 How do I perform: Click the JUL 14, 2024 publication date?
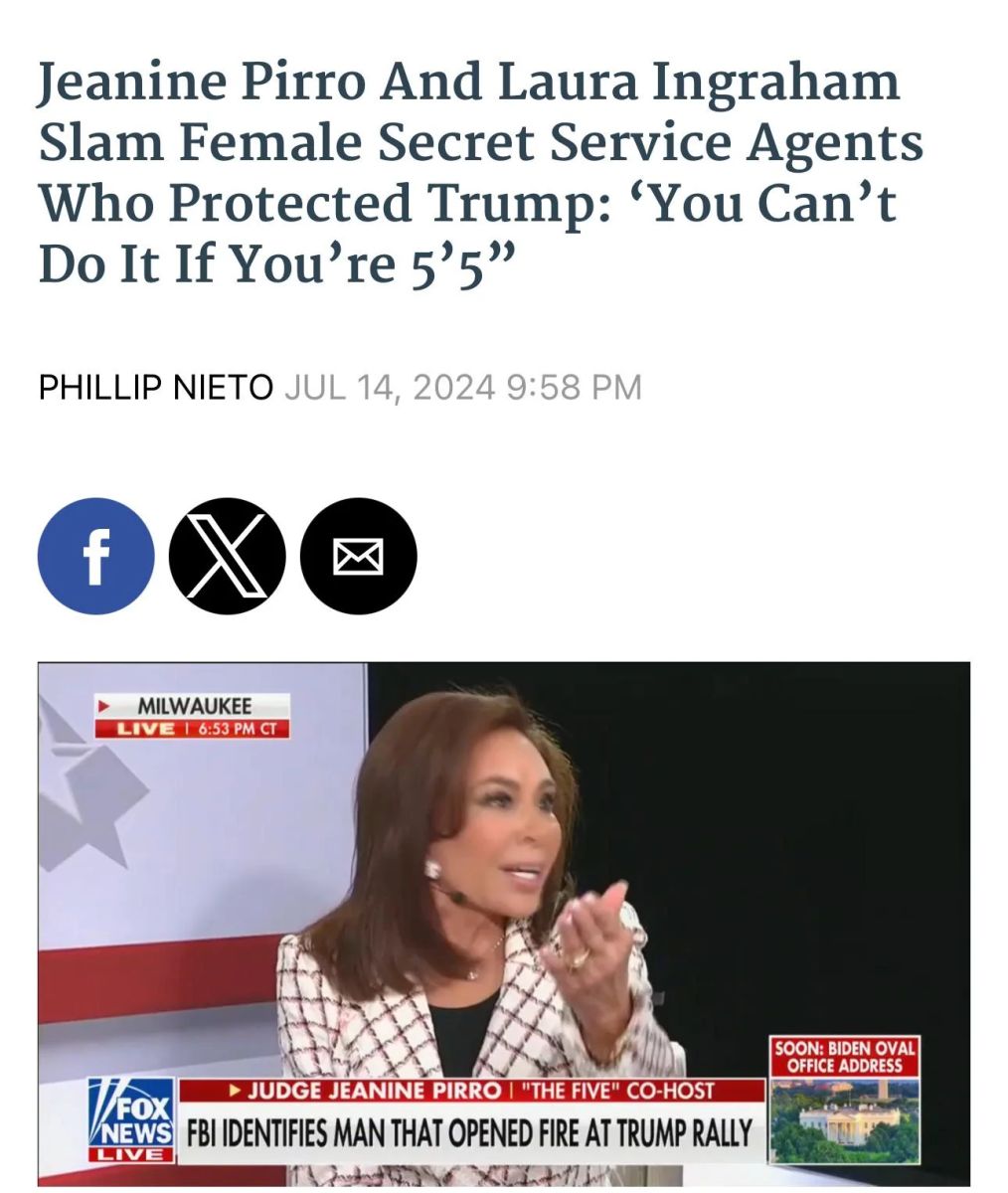(x=390, y=387)
